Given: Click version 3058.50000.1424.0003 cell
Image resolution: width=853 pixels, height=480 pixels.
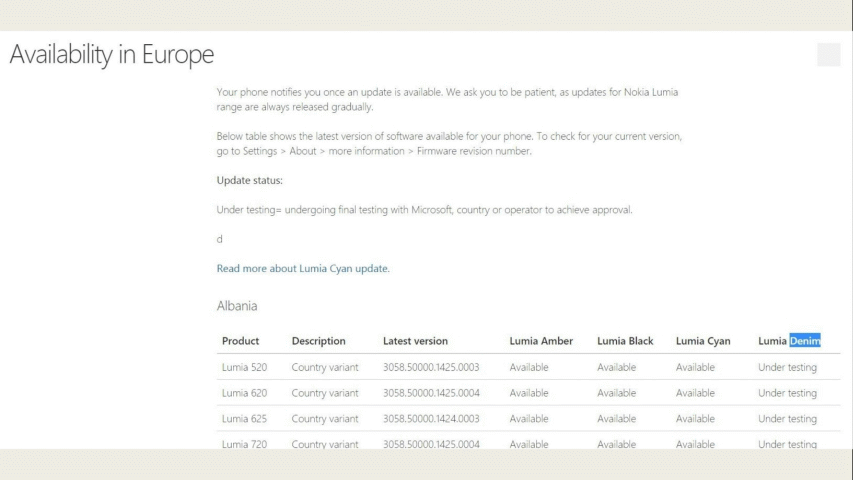Looking at the screenshot, I should 431,419.
